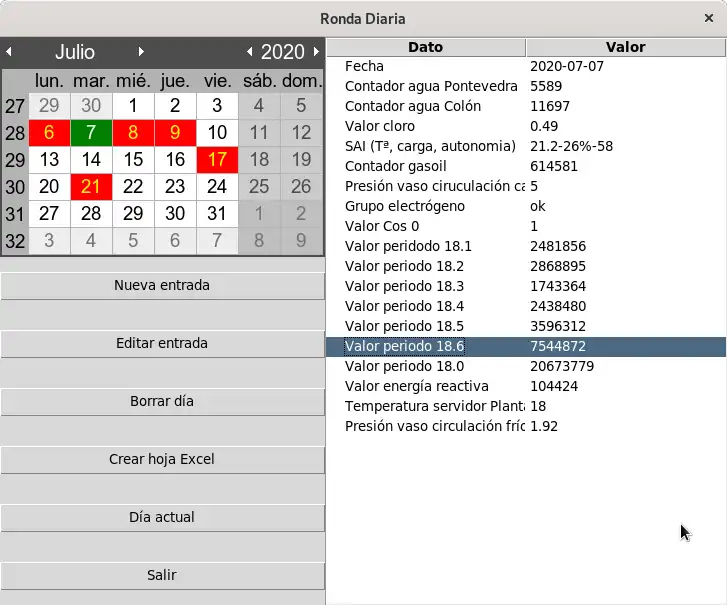Sort by the Valor column header
Image resolution: width=727 pixels, height=605 pixels.
click(x=625, y=47)
